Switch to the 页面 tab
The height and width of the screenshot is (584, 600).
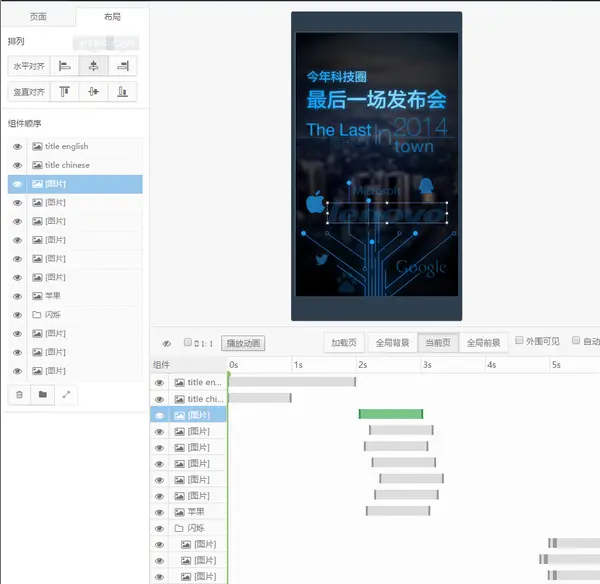tap(38, 17)
